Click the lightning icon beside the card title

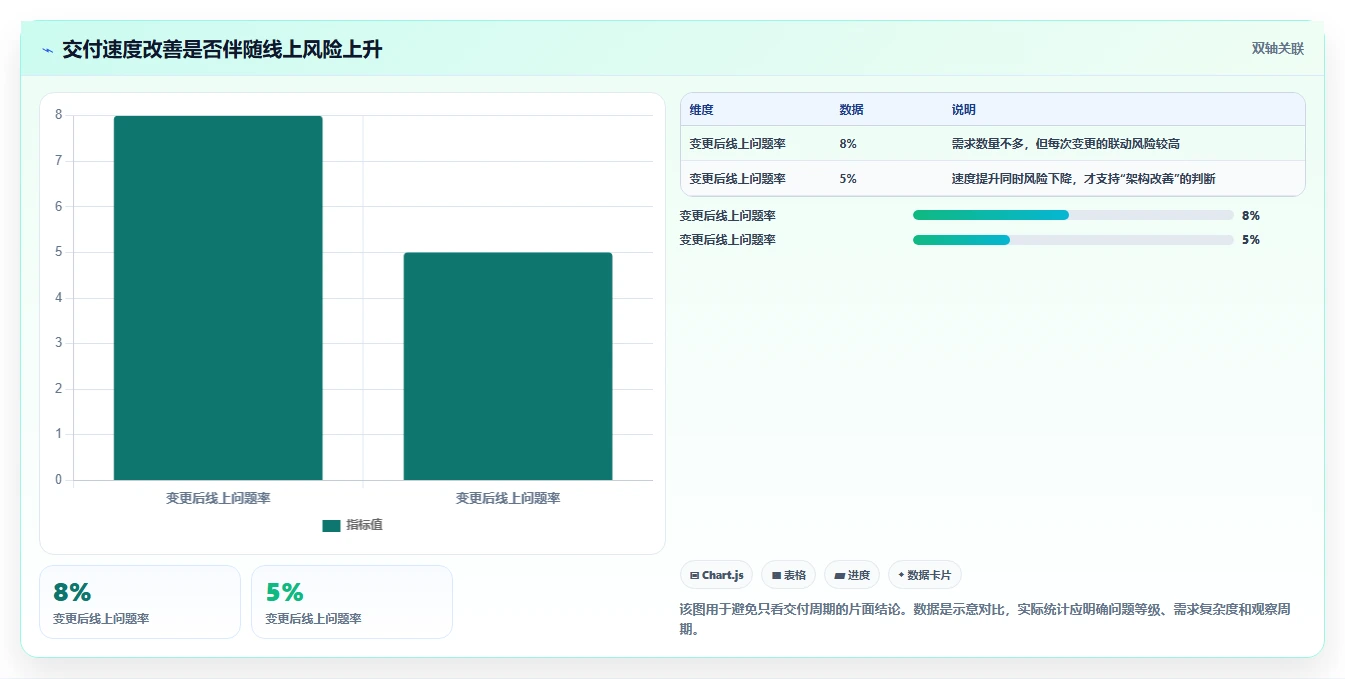click(48, 50)
